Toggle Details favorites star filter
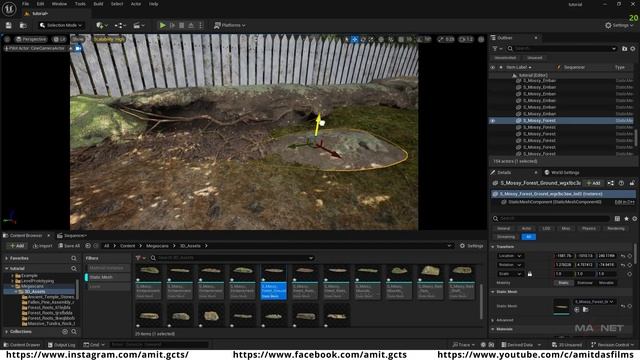This screenshot has height=360, width=640. point(626,219)
